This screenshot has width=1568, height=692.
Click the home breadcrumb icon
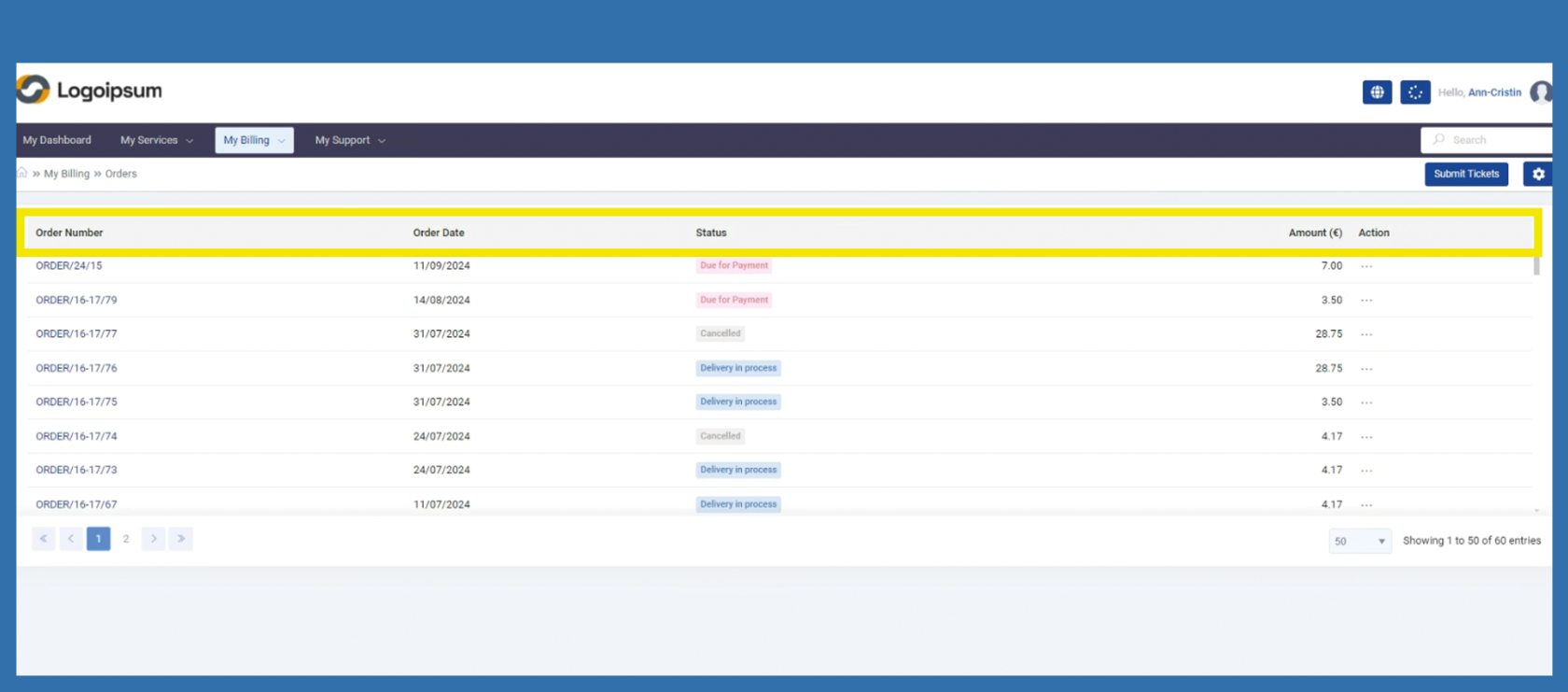[22, 173]
